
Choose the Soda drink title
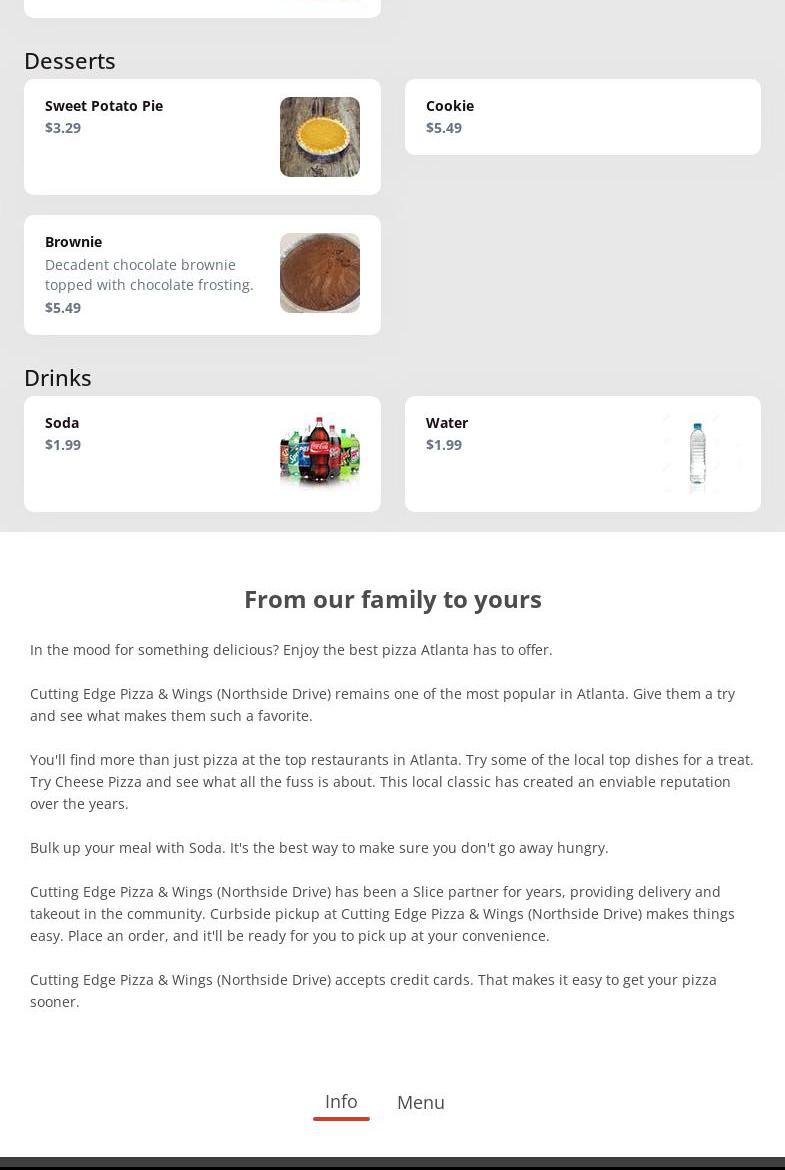click(62, 423)
